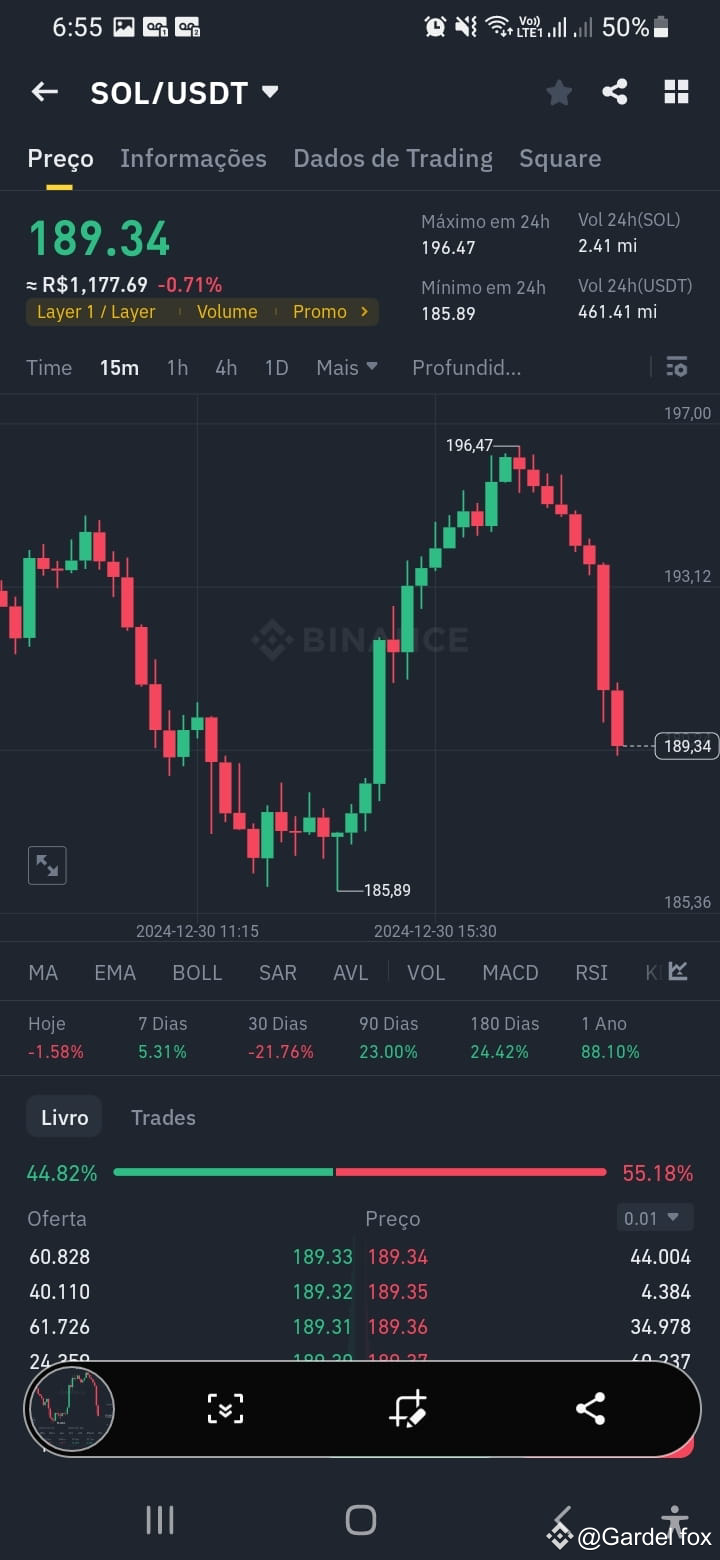Image resolution: width=720 pixels, height=1560 pixels.
Task: Open chart settings icon beside Profundidade
Action: (677, 367)
